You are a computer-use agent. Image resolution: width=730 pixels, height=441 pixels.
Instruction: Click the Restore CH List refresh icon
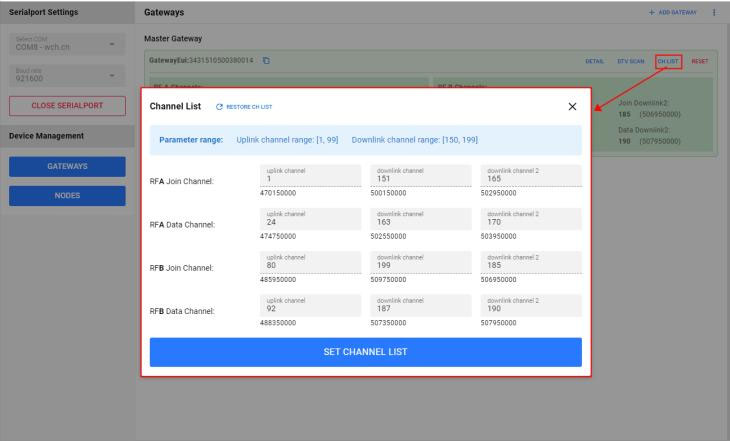pyautogui.click(x=219, y=107)
